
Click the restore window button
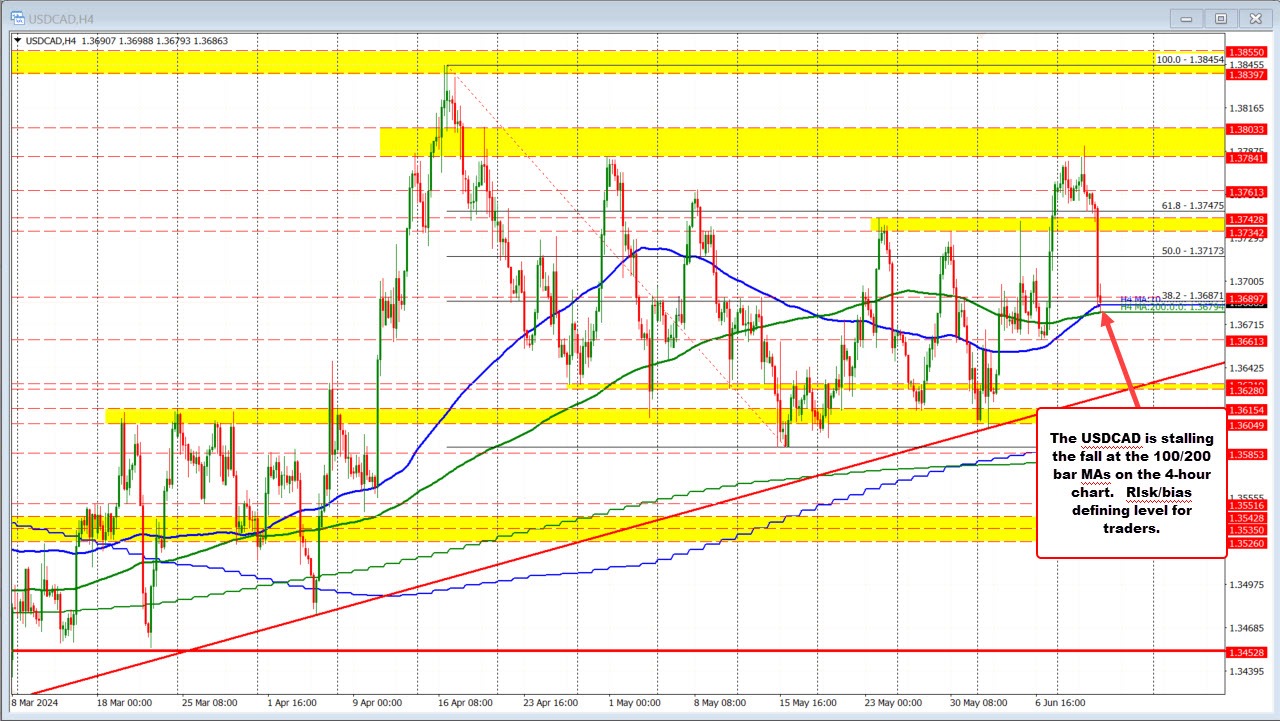1220,17
